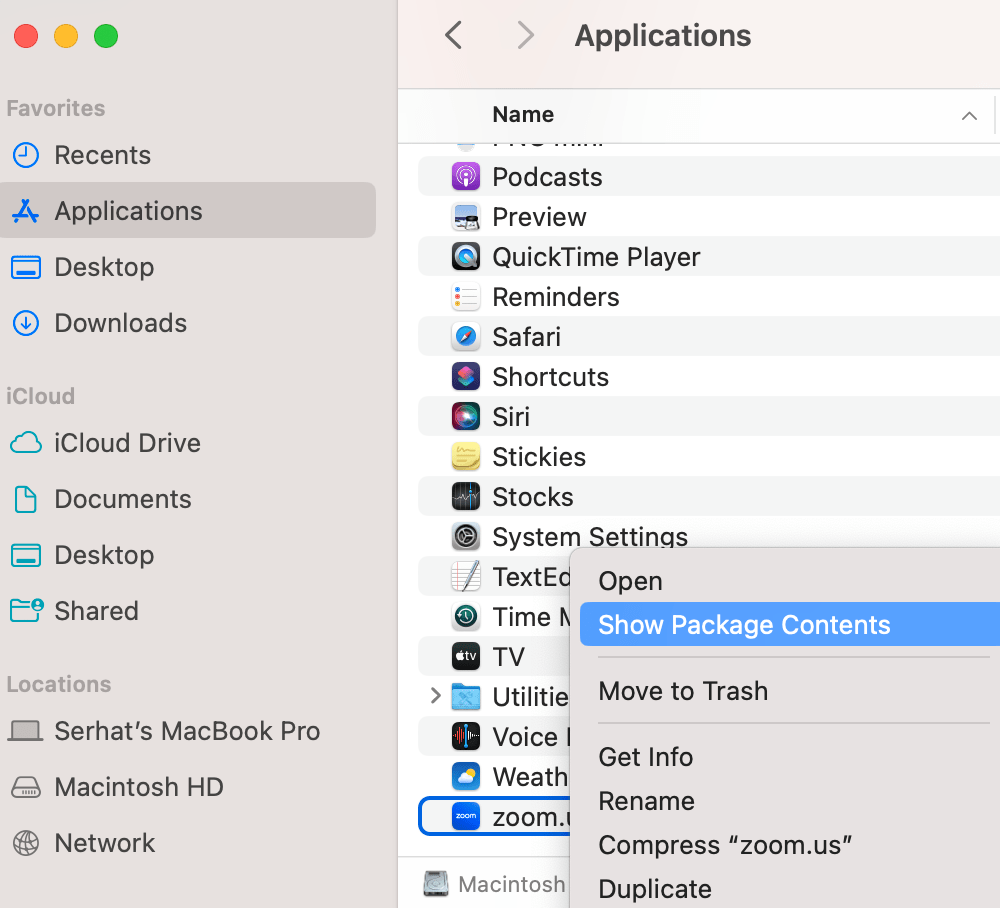Click the Shared folder icon in sidebar
The height and width of the screenshot is (908, 1000).
point(27,611)
